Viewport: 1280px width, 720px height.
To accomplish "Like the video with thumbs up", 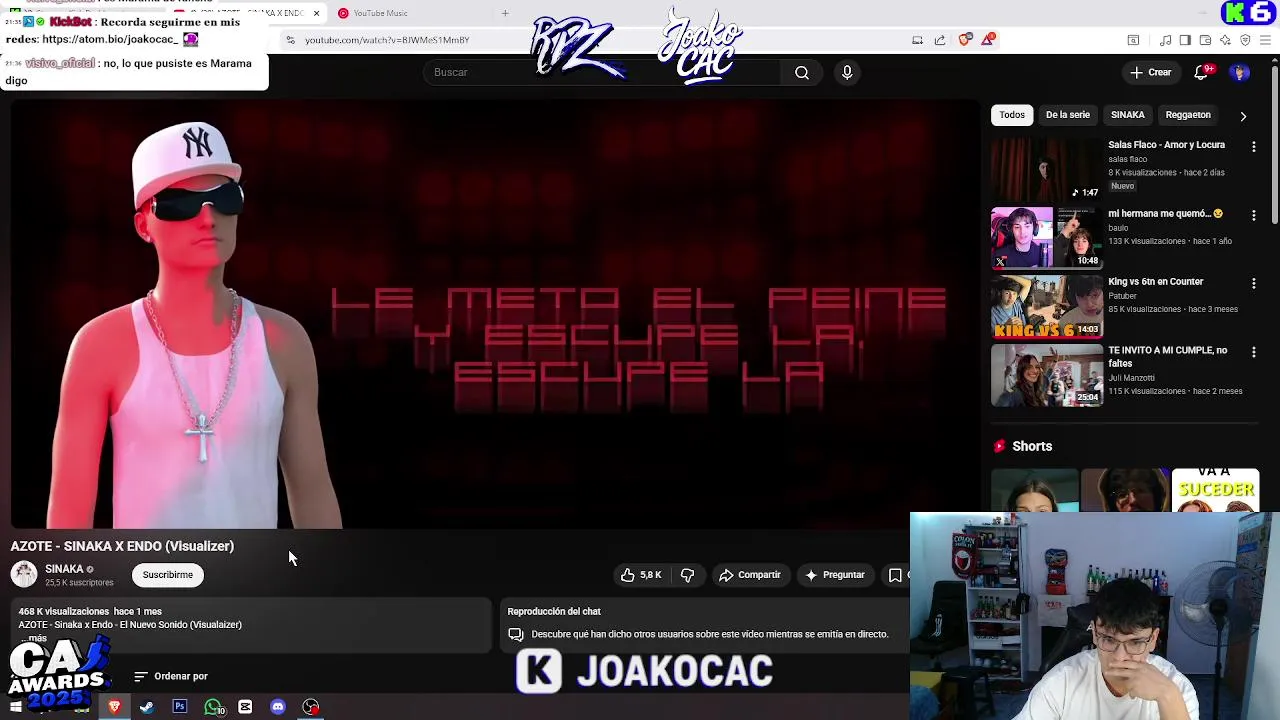I will (x=641, y=575).
